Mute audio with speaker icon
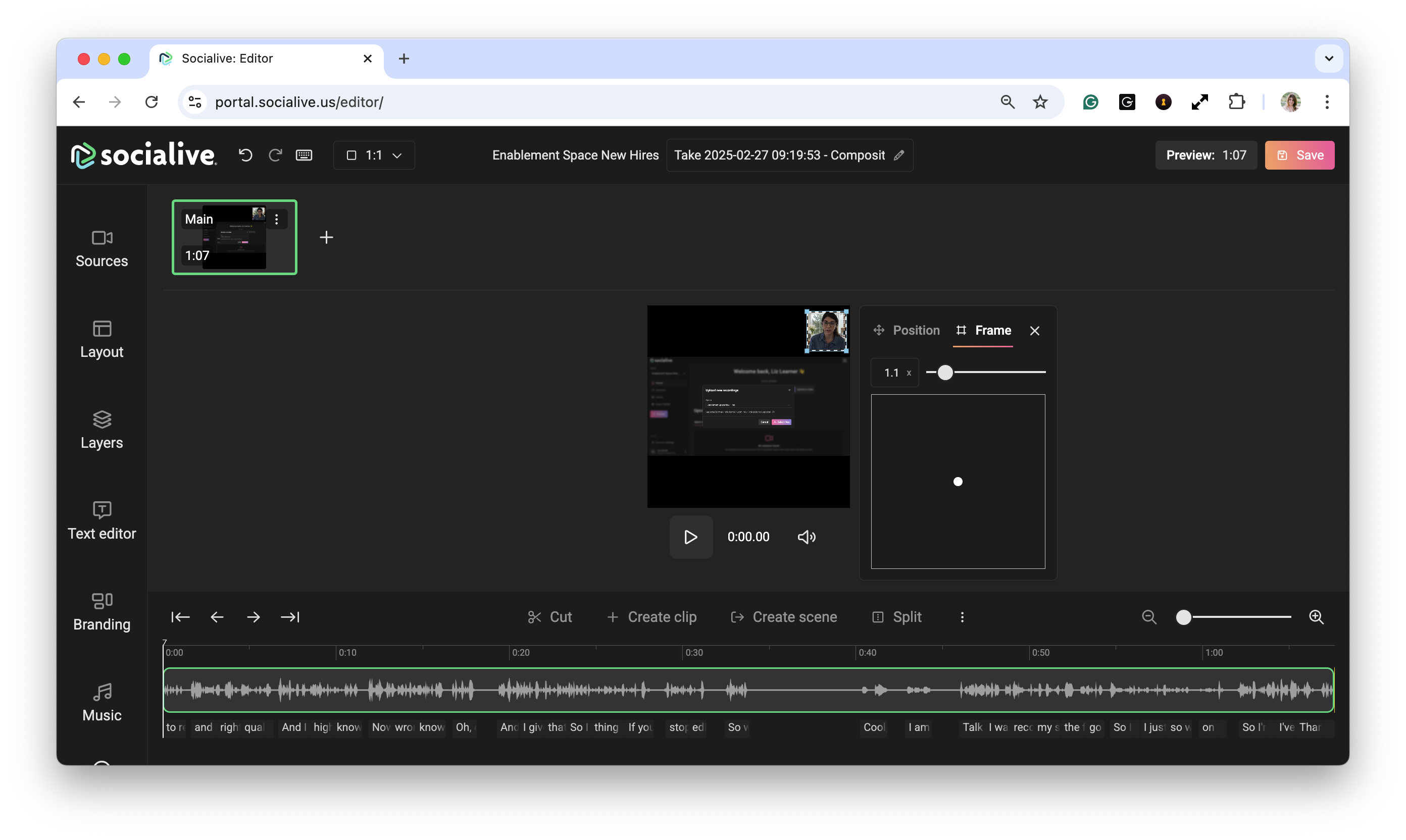Viewport: 1406px width, 840px height. pyautogui.click(x=807, y=537)
